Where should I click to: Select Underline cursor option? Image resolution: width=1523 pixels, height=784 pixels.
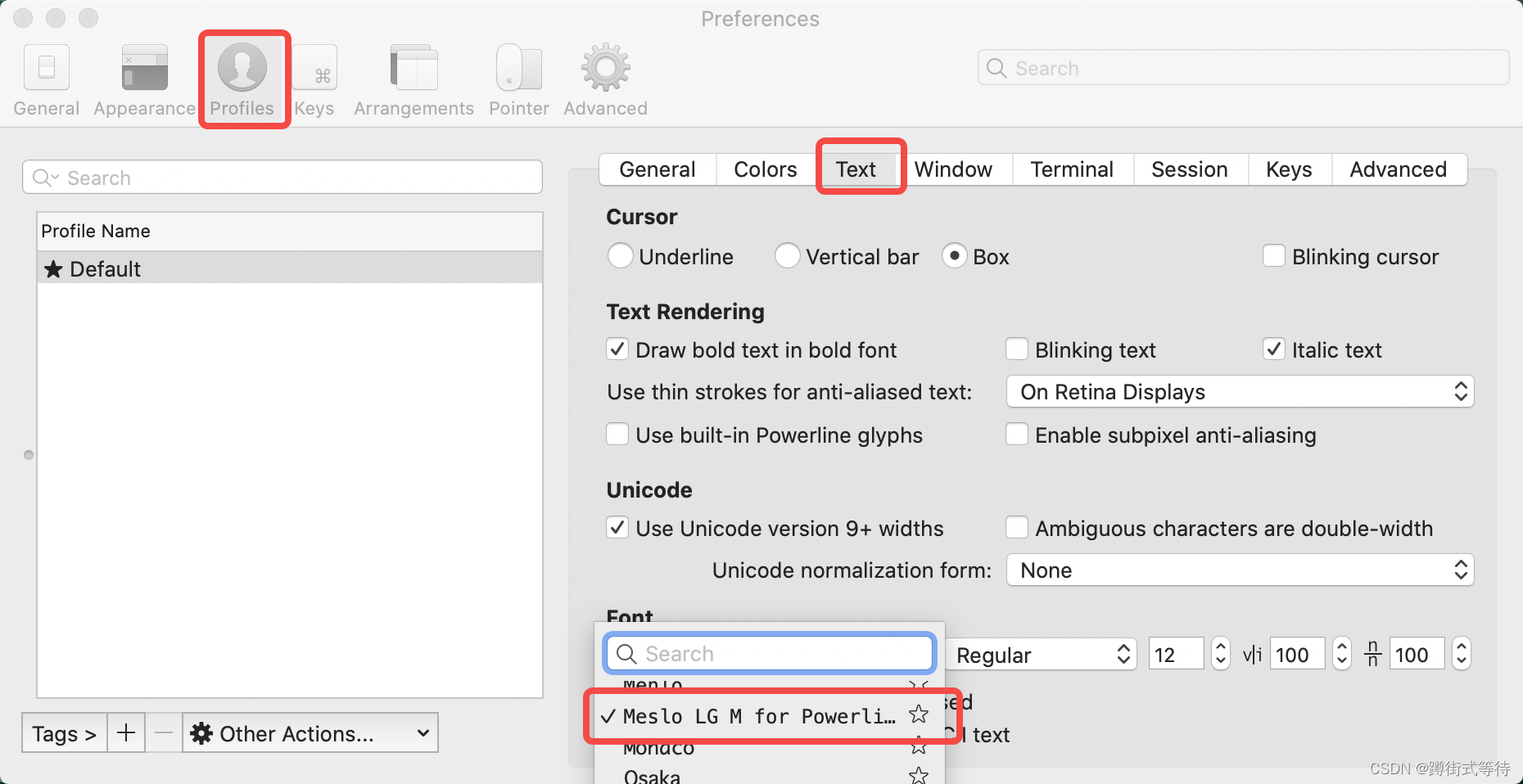[x=621, y=256]
